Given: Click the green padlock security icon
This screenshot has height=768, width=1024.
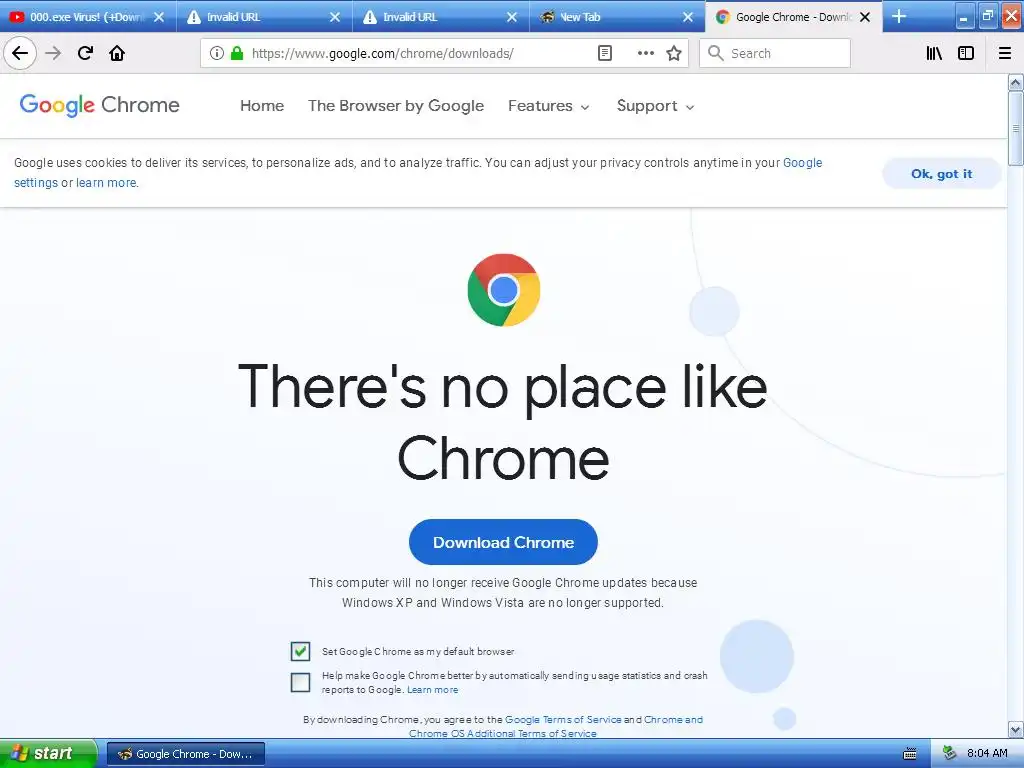Looking at the screenshot, I should click(x=237, y=53).
